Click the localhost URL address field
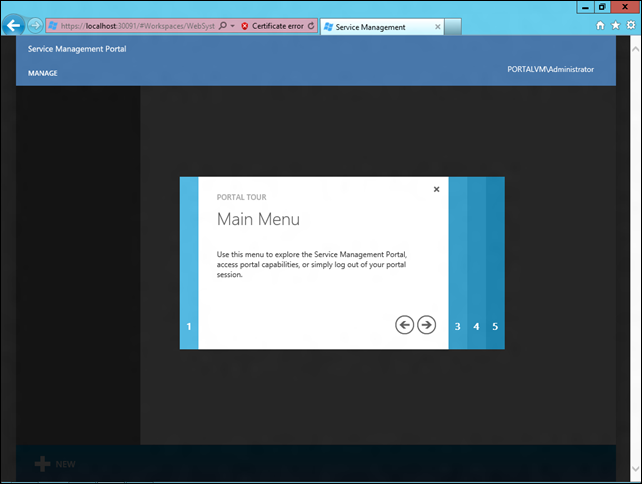This screenshot has width=642, height=484. click(130, 26)
